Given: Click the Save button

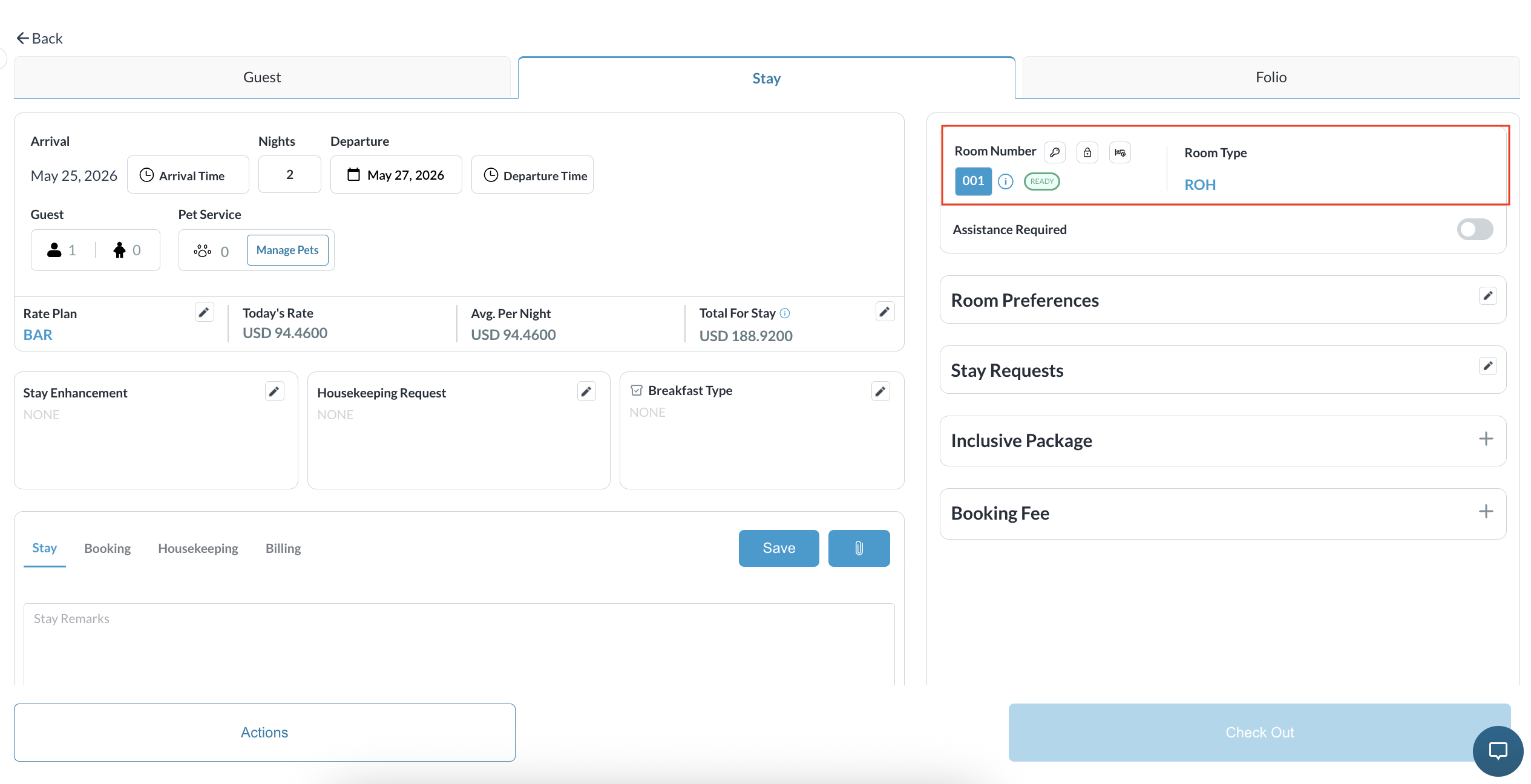Looking at the screenshot, I should (x=778, y=548).
